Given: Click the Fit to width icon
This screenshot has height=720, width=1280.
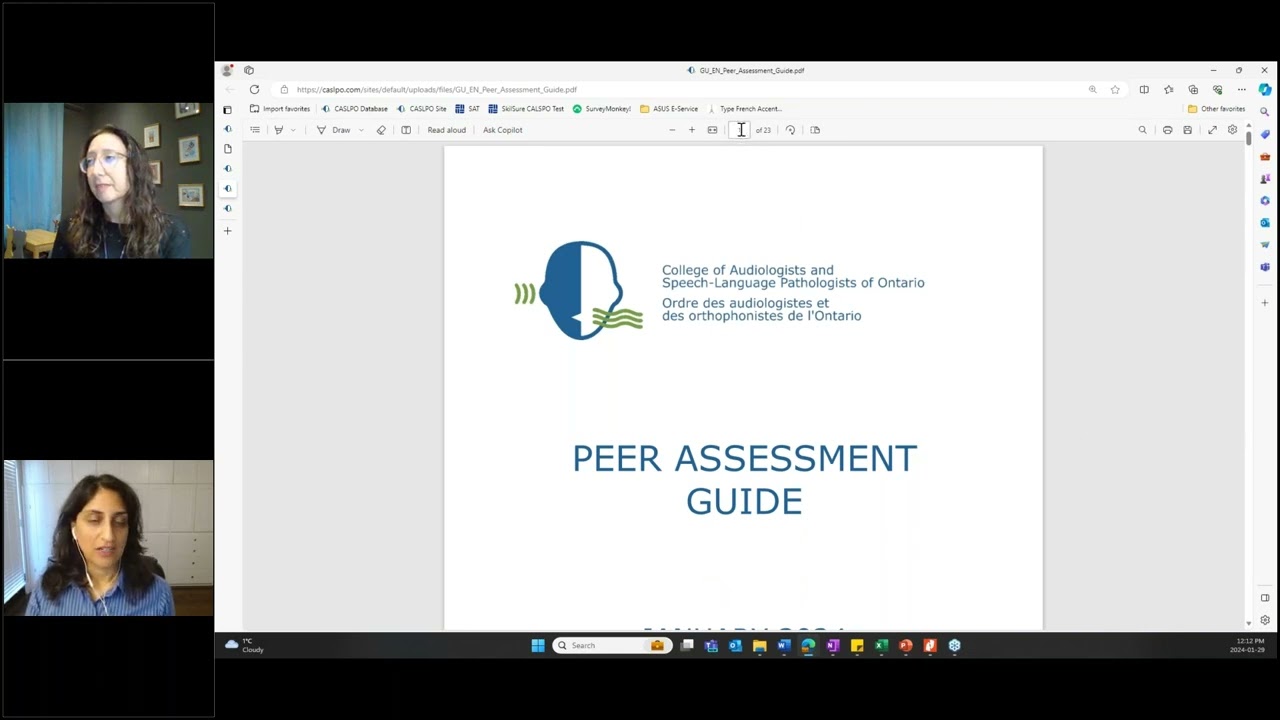Looking at the screenshot, I should [713, 130].
